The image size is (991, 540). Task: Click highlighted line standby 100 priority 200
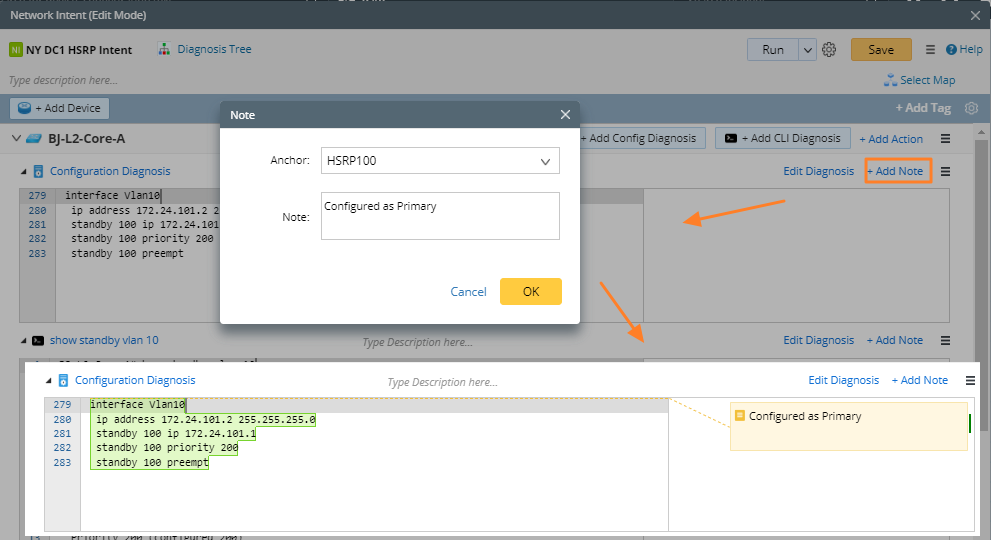click(167, 448)
